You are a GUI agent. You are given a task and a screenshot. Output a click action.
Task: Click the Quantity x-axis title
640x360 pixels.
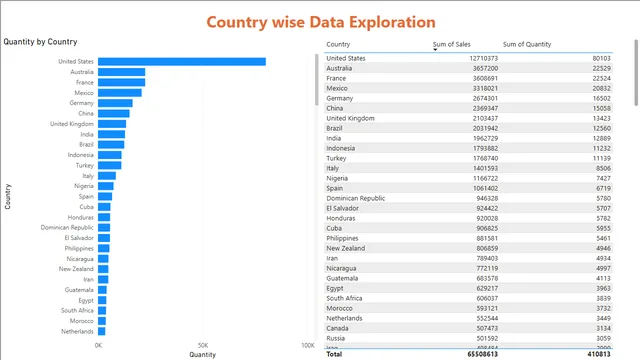(202, 355)
